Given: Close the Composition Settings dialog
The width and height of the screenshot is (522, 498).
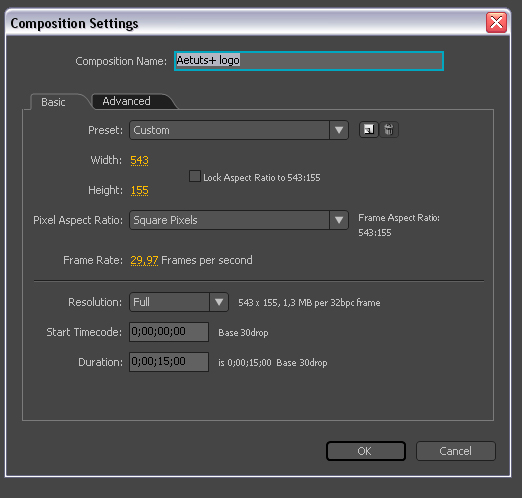Looking at the screenshot, I should 496,23.
